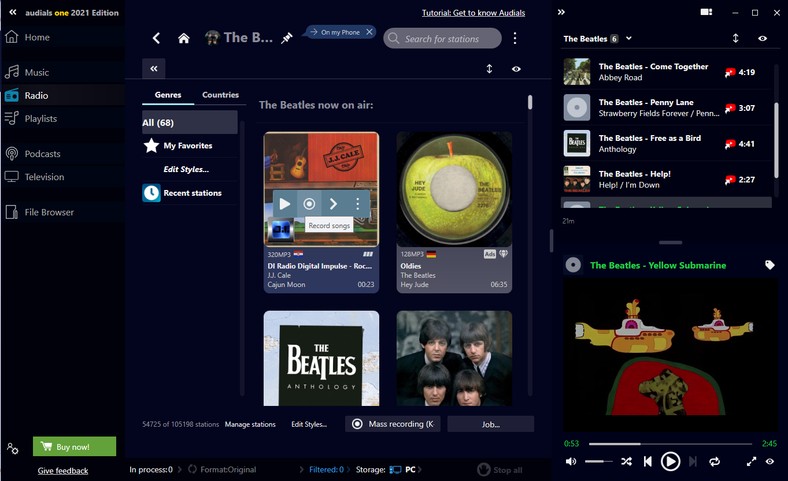Mute the player's volume speaker
This screenshot has height=481, width=788.
pyautogui.click(x=571, y=461)
